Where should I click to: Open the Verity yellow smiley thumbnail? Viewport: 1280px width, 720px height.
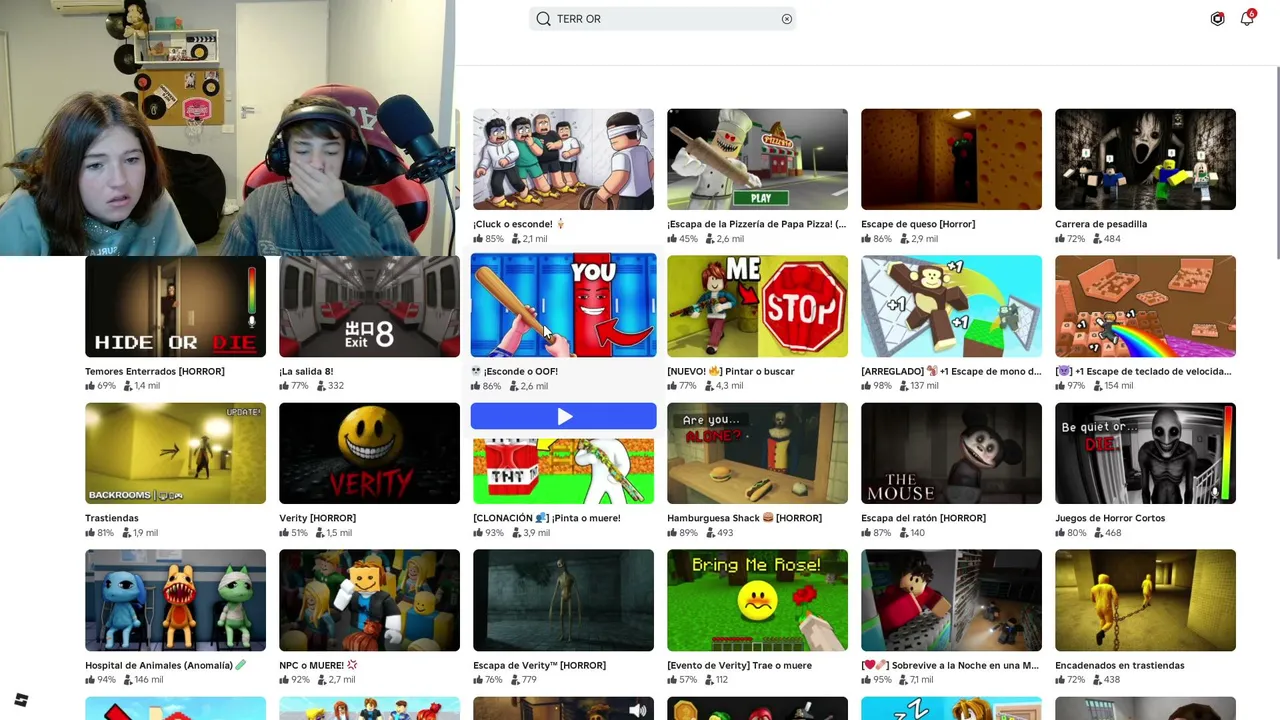pos(369,453)
